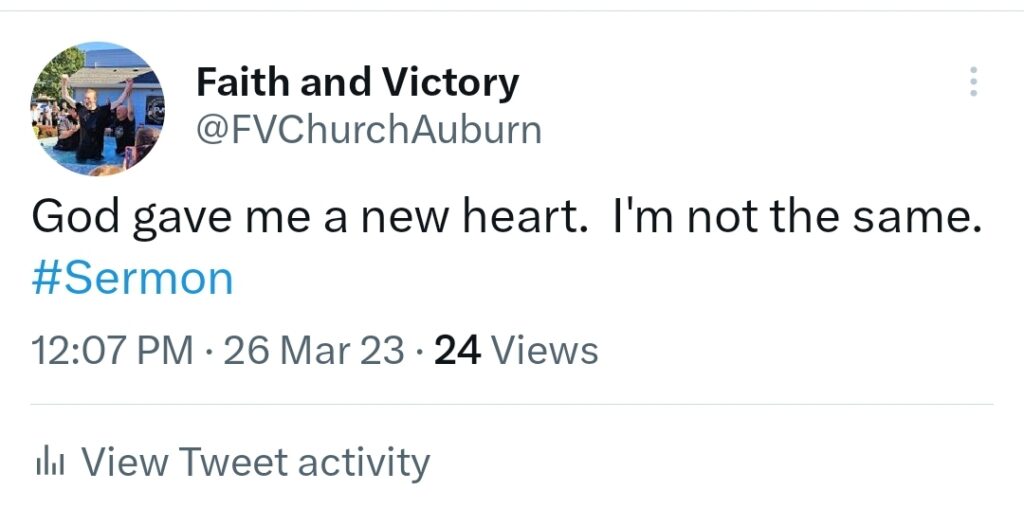Open the three-dot more options menu
The image size is (1024, 509).
point(973,82)
